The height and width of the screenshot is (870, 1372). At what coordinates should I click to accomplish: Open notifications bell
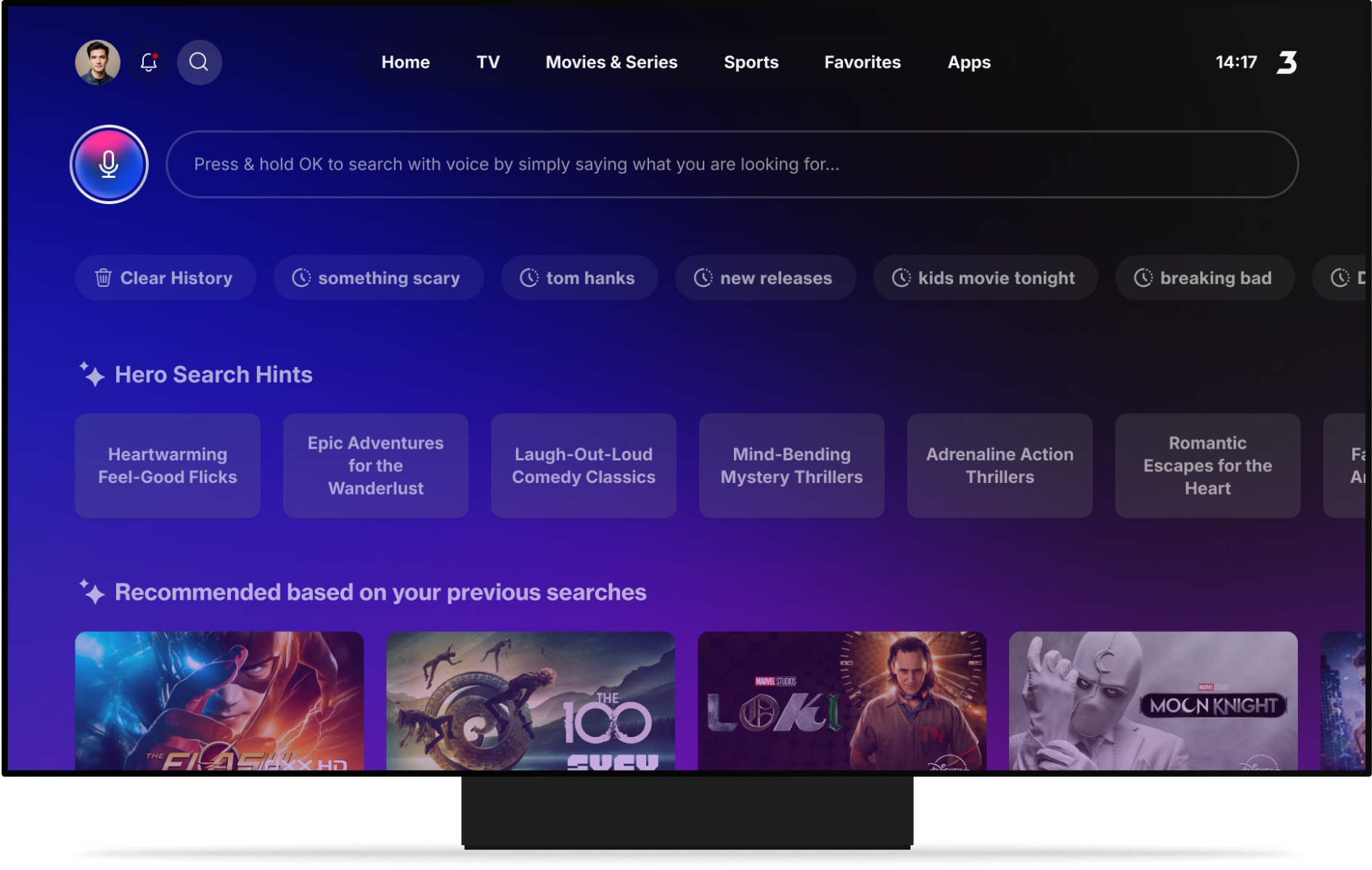[x=149, y=62]
